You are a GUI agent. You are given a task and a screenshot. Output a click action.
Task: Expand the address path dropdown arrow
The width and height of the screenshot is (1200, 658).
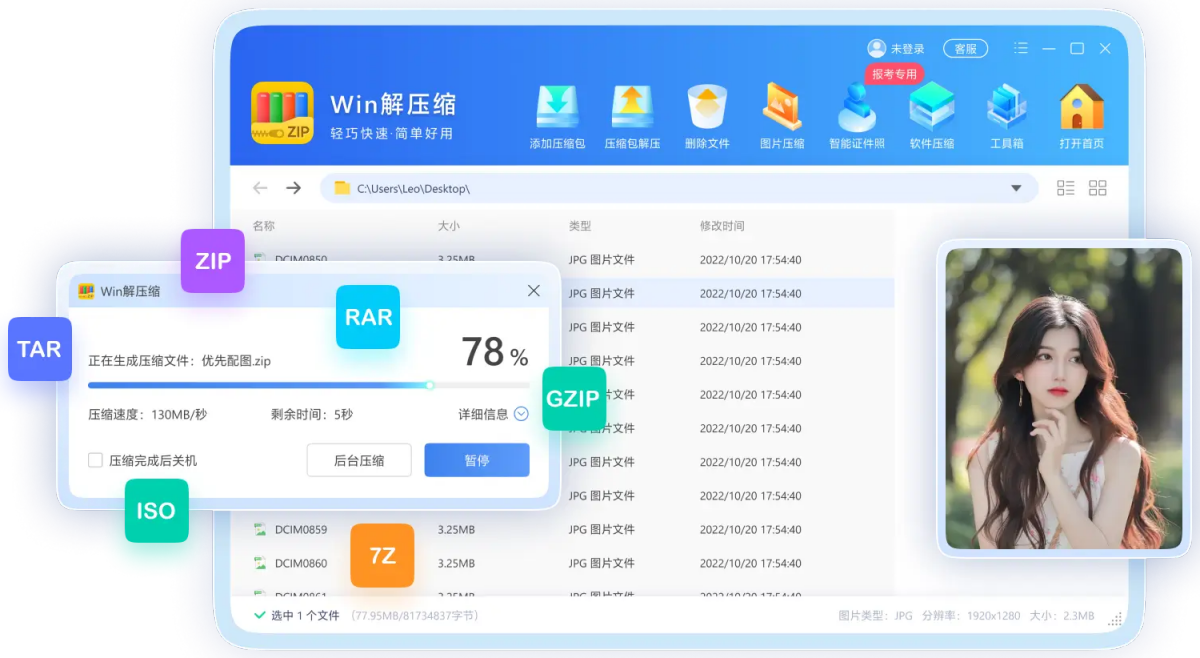pos(1016,188)
